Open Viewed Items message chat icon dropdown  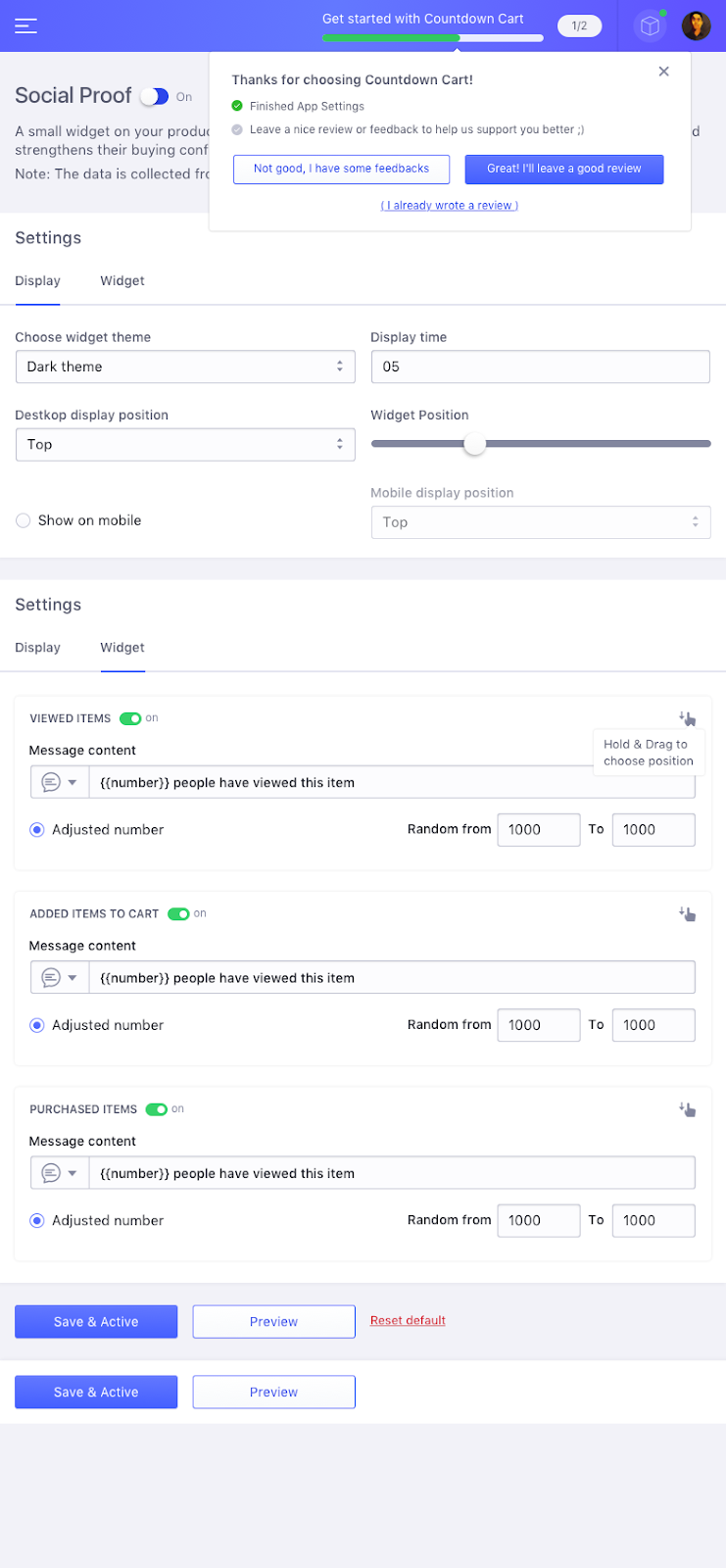(59, 782)
